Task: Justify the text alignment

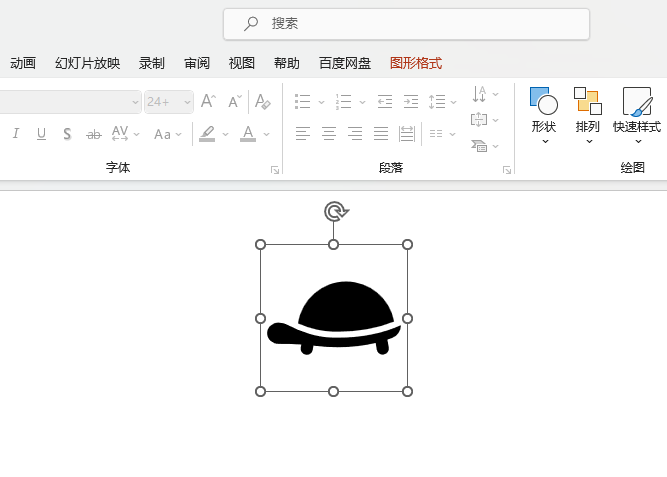Action: point(381,134)
